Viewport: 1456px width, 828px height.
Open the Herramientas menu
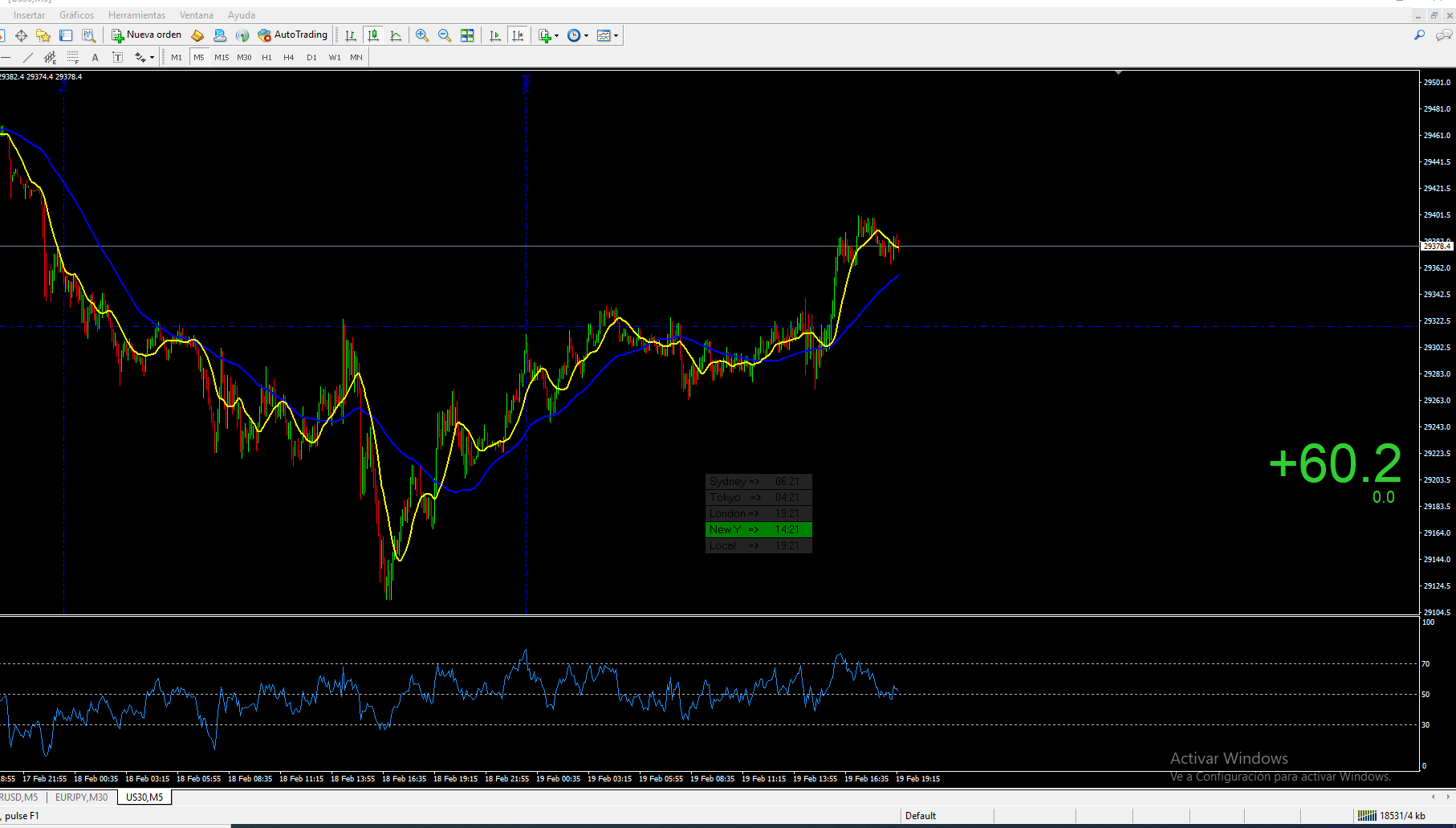pyautogui.click(x=136, y=15)
